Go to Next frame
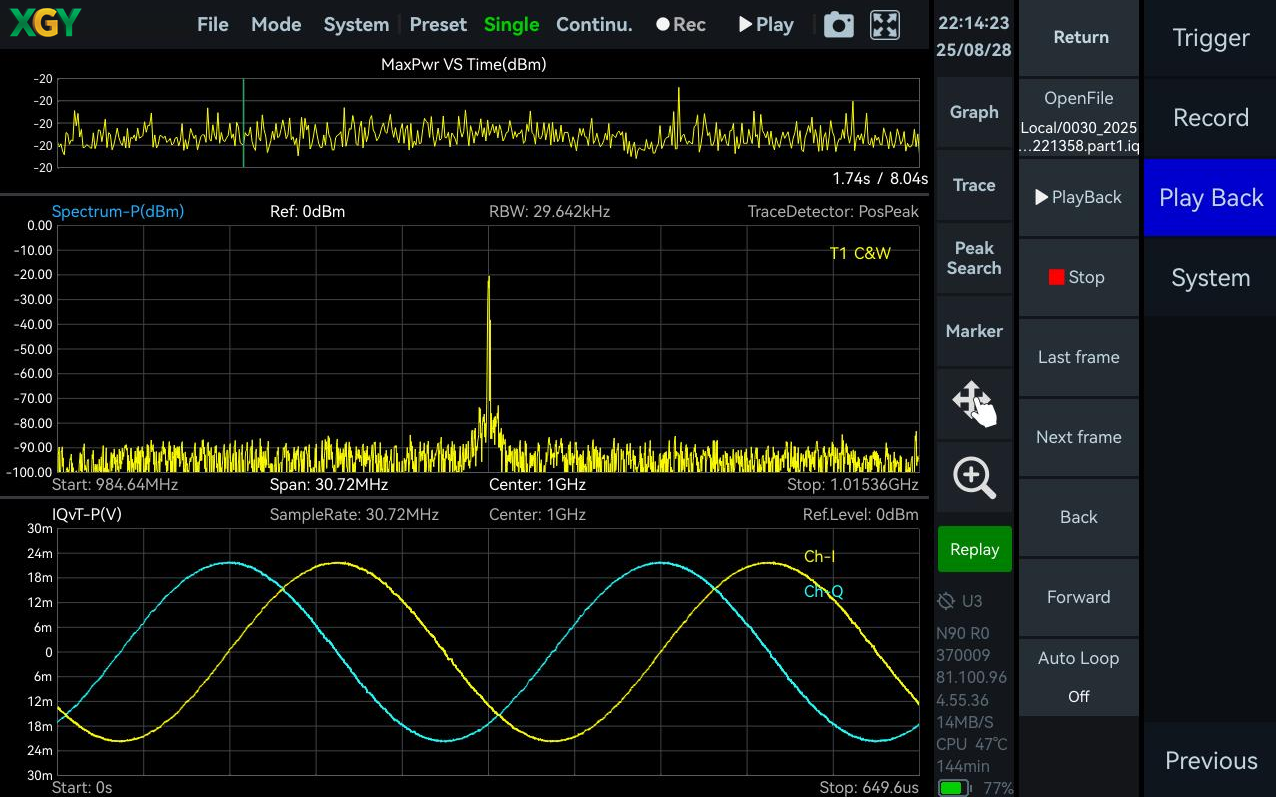 1080,437
